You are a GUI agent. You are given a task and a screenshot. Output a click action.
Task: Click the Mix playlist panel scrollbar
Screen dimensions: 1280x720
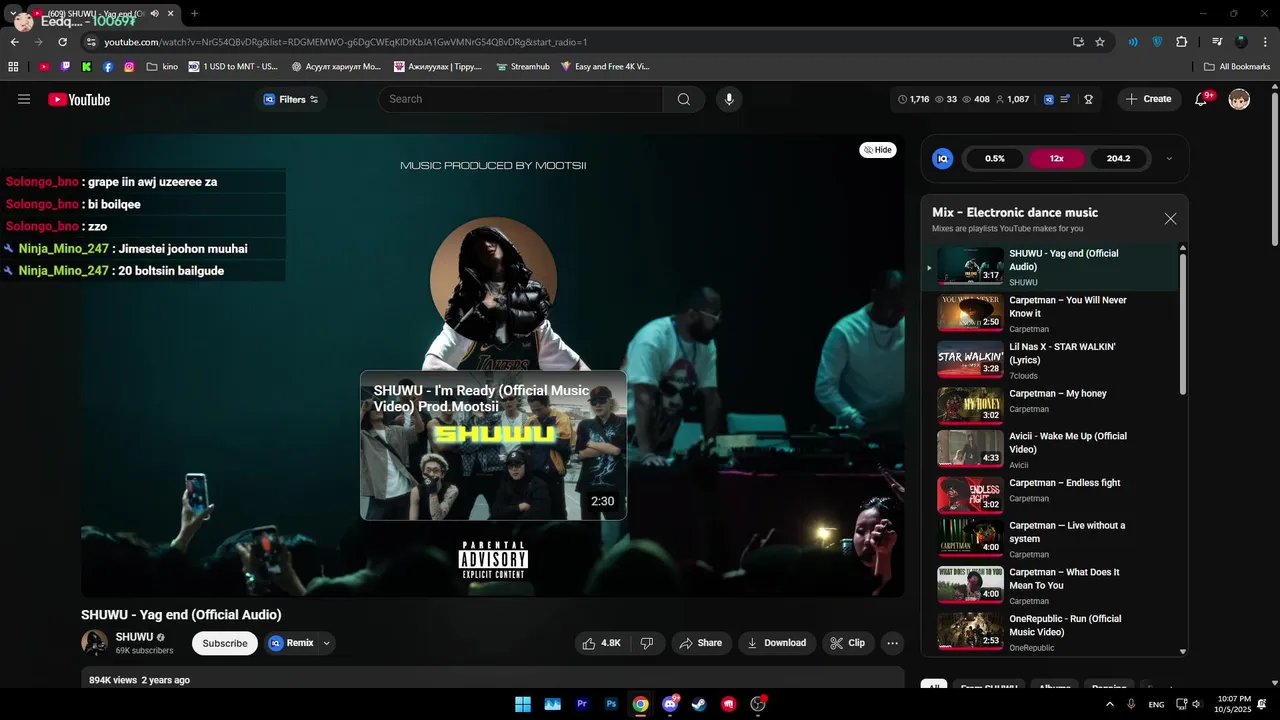coord(1183,323)
